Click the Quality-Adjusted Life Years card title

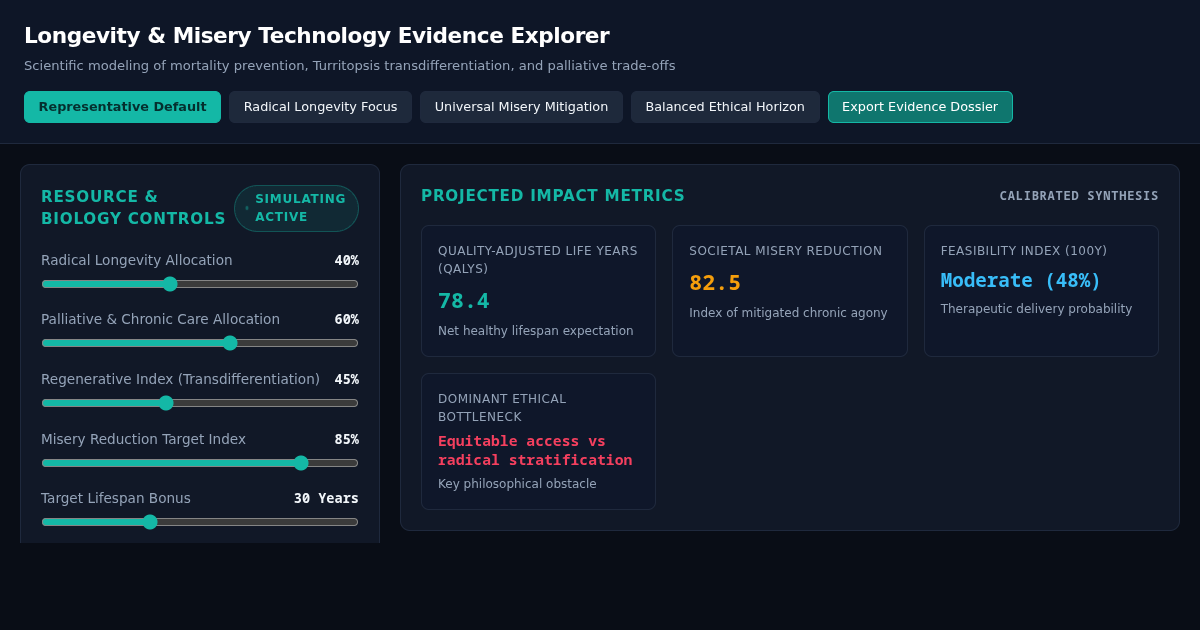(x=538, y=260)
